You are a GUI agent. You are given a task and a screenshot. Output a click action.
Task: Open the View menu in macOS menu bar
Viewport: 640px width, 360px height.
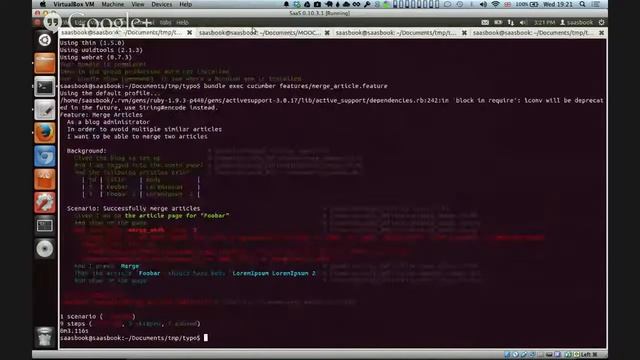click(138, 4)
